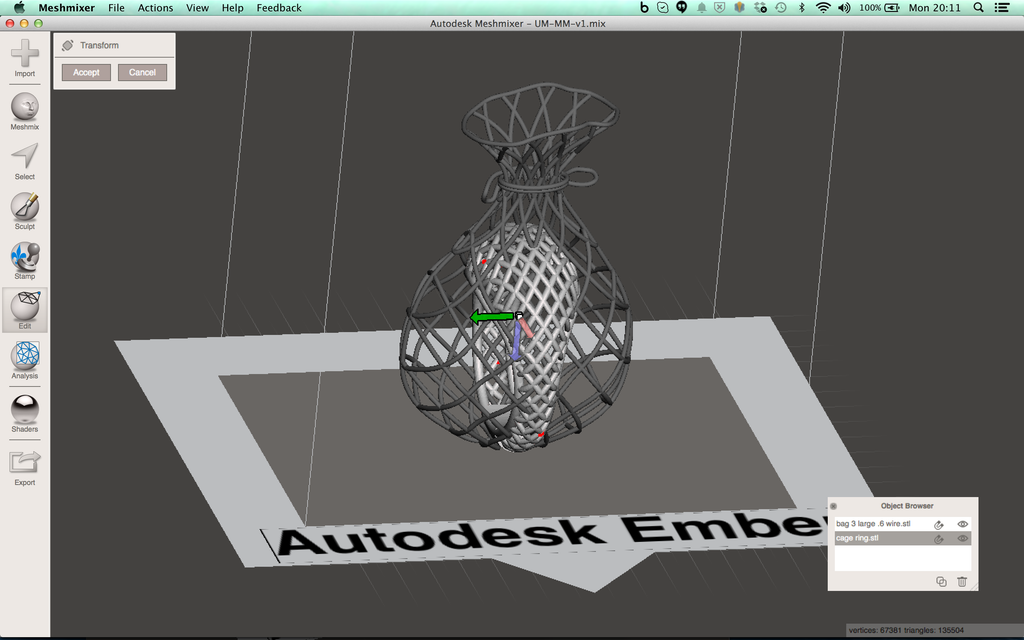
Task: Close the Object Browser panel
Action: click(x=833, y=506)
